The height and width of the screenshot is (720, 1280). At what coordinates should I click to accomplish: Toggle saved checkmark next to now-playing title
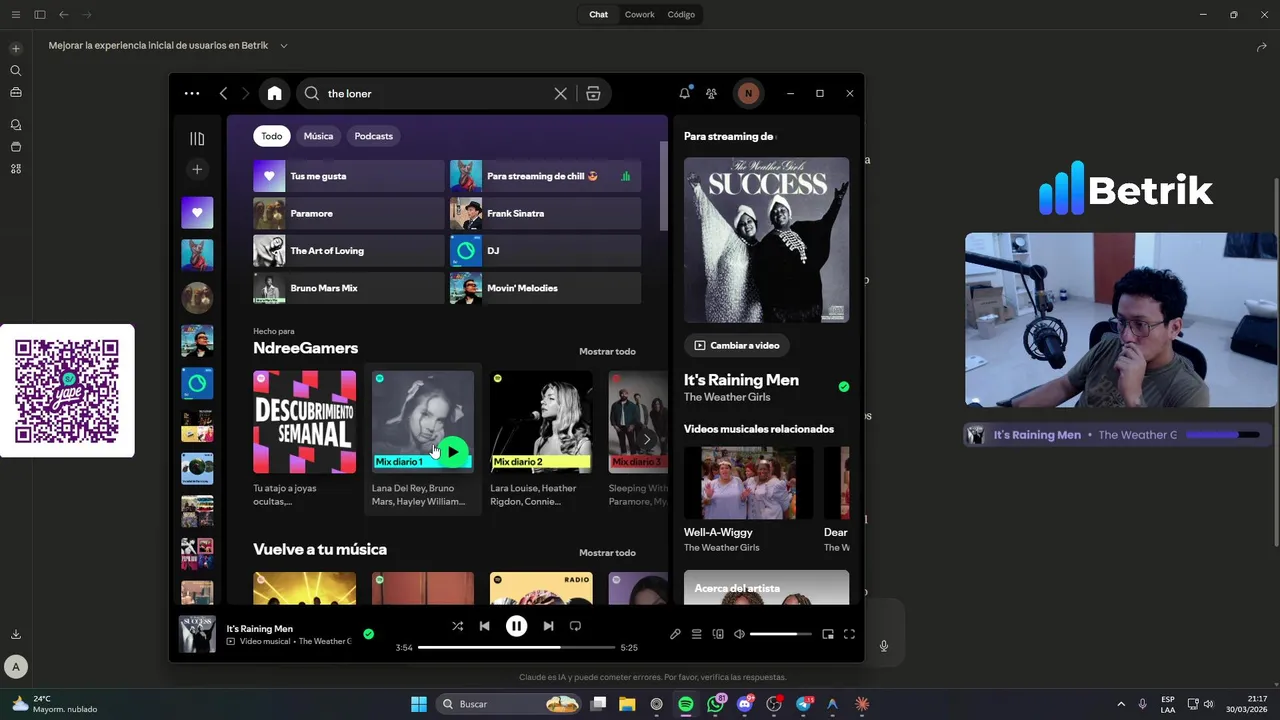click(x=368, y=634)
